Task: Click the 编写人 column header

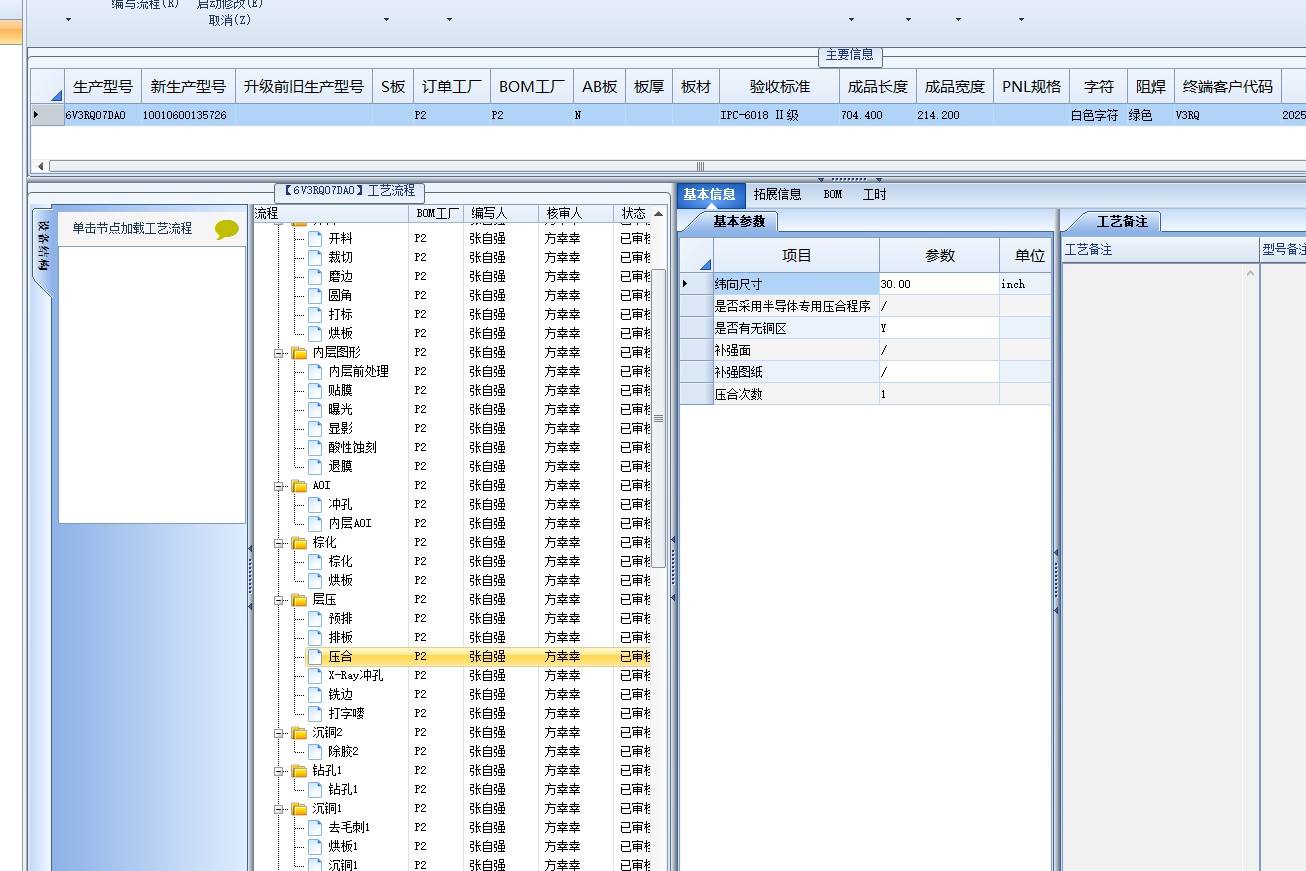Action: click(x=502, y=213)
